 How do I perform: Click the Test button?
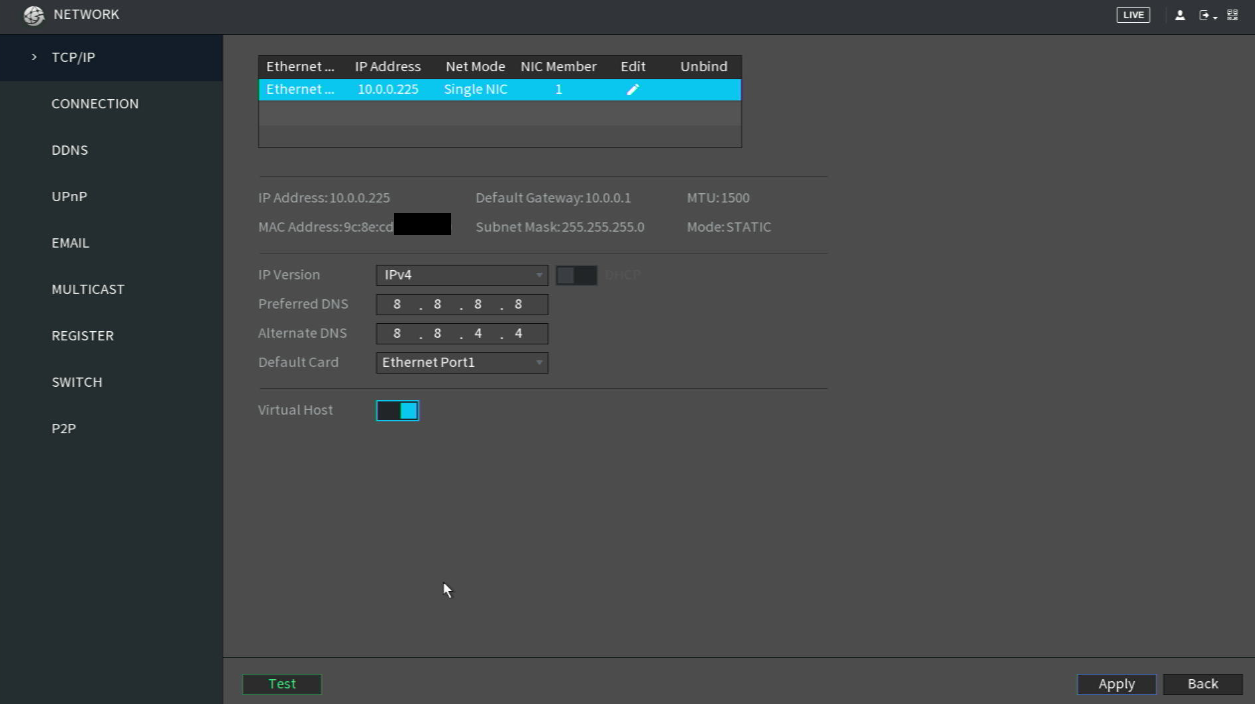pos(282,684)
